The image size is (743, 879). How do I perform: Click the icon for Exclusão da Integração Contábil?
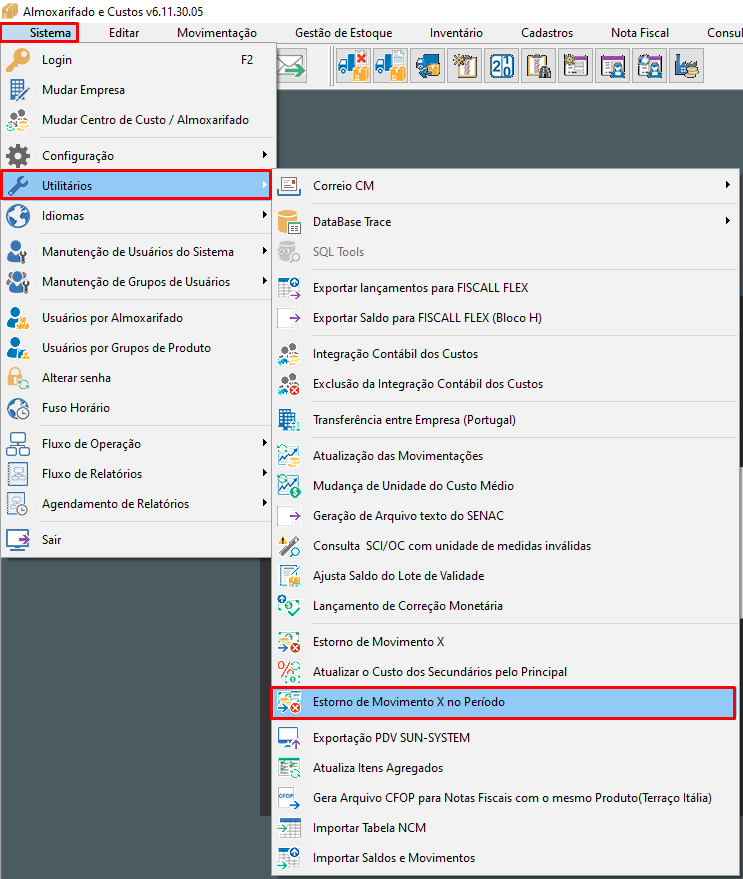coord(289,384)
